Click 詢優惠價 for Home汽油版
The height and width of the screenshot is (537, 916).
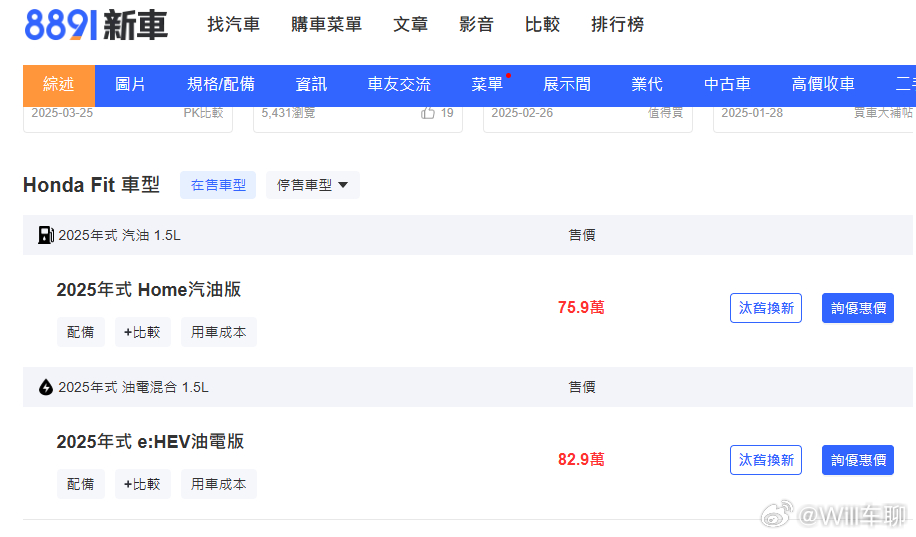click(x=858, y=308)
